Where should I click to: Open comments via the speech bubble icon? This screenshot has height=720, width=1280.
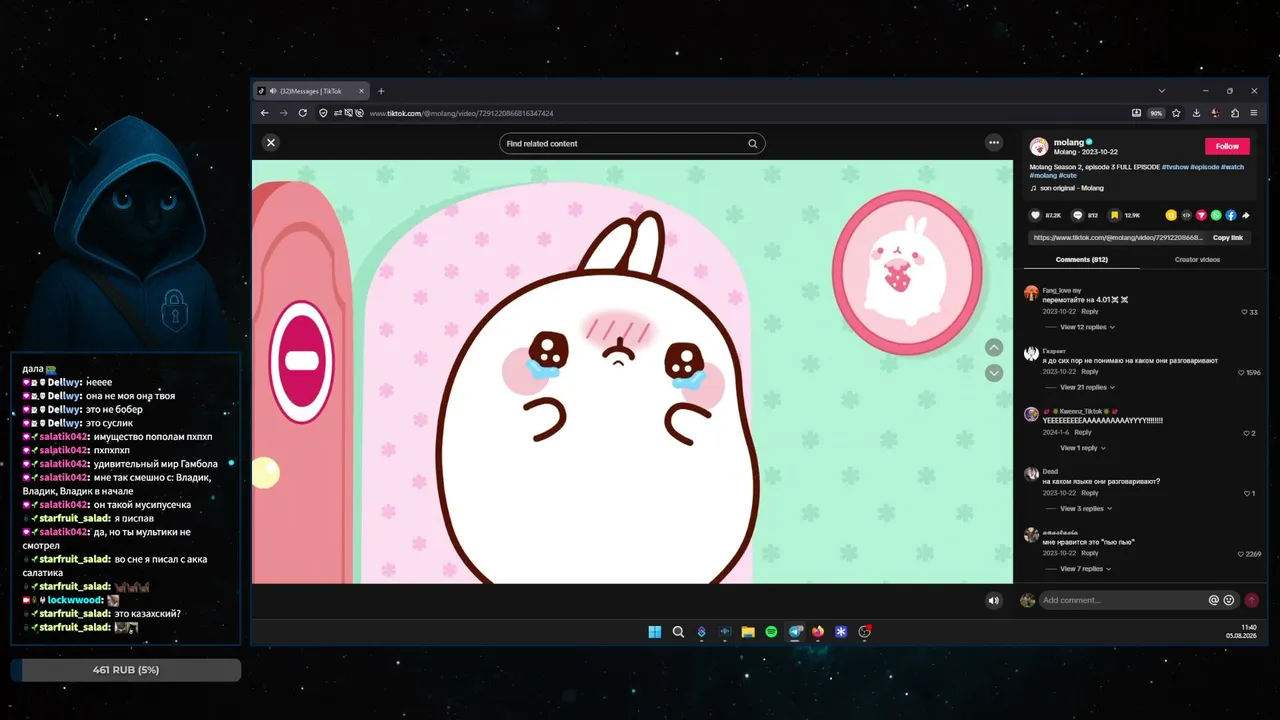(1077, 215)
